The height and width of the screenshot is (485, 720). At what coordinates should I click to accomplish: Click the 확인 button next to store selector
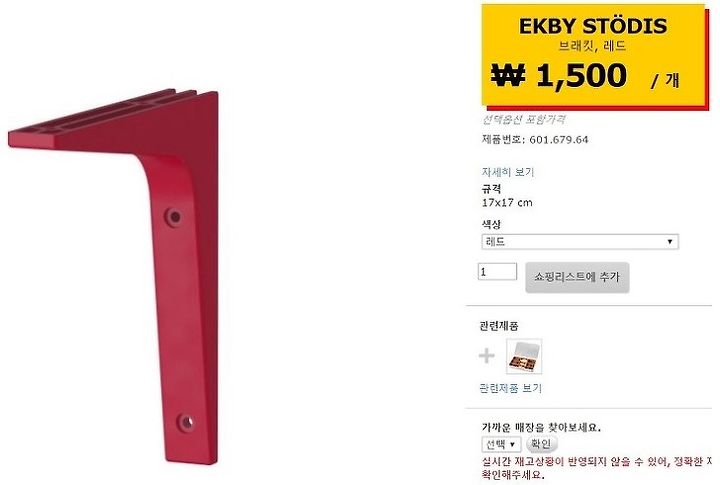click(x=541, y=444)
